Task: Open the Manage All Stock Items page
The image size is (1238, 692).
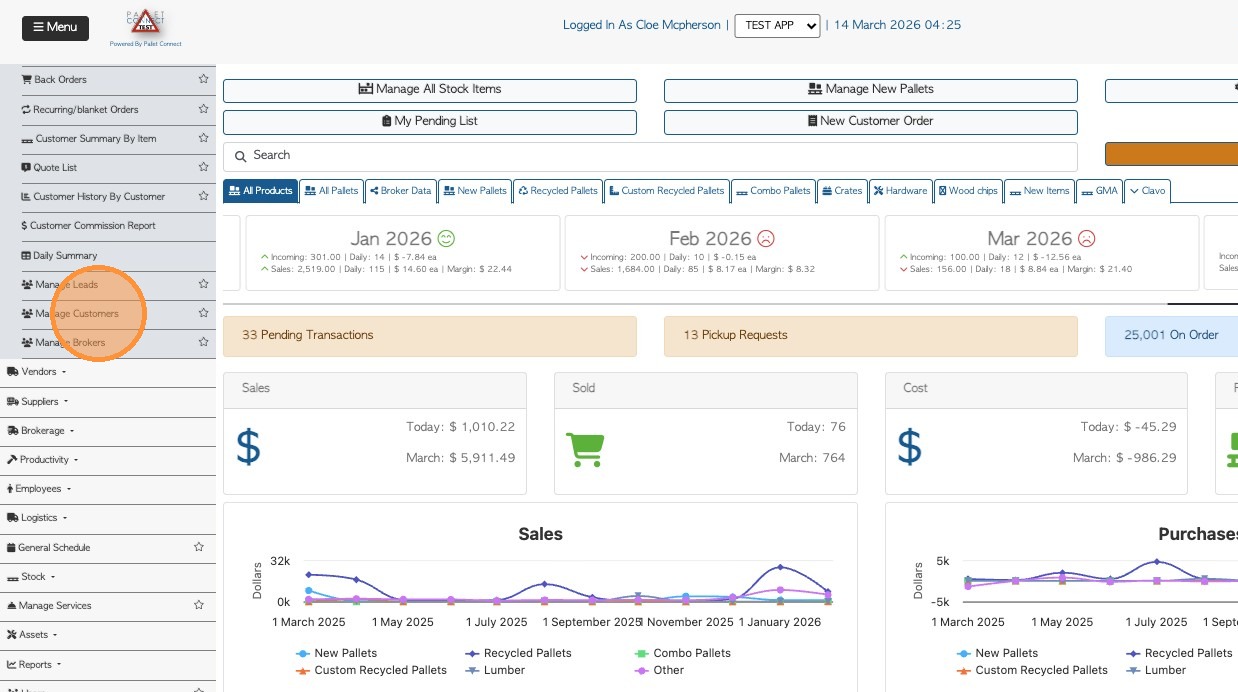Action: coord(430,90)
